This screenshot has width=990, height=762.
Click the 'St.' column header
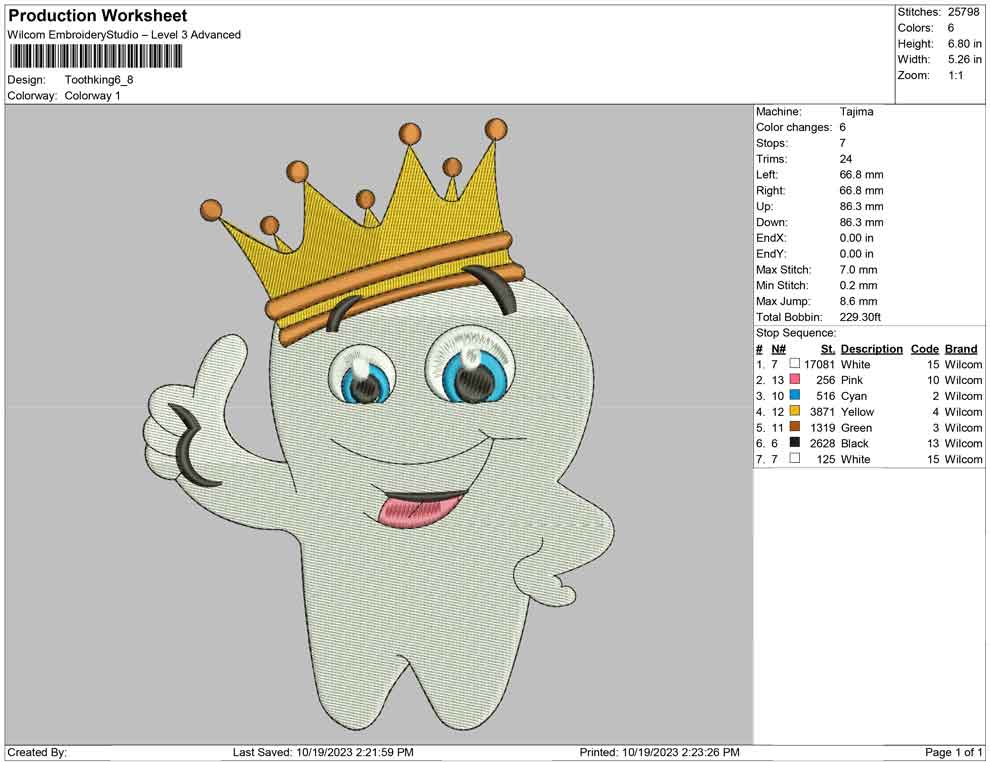tap(828, 348)
